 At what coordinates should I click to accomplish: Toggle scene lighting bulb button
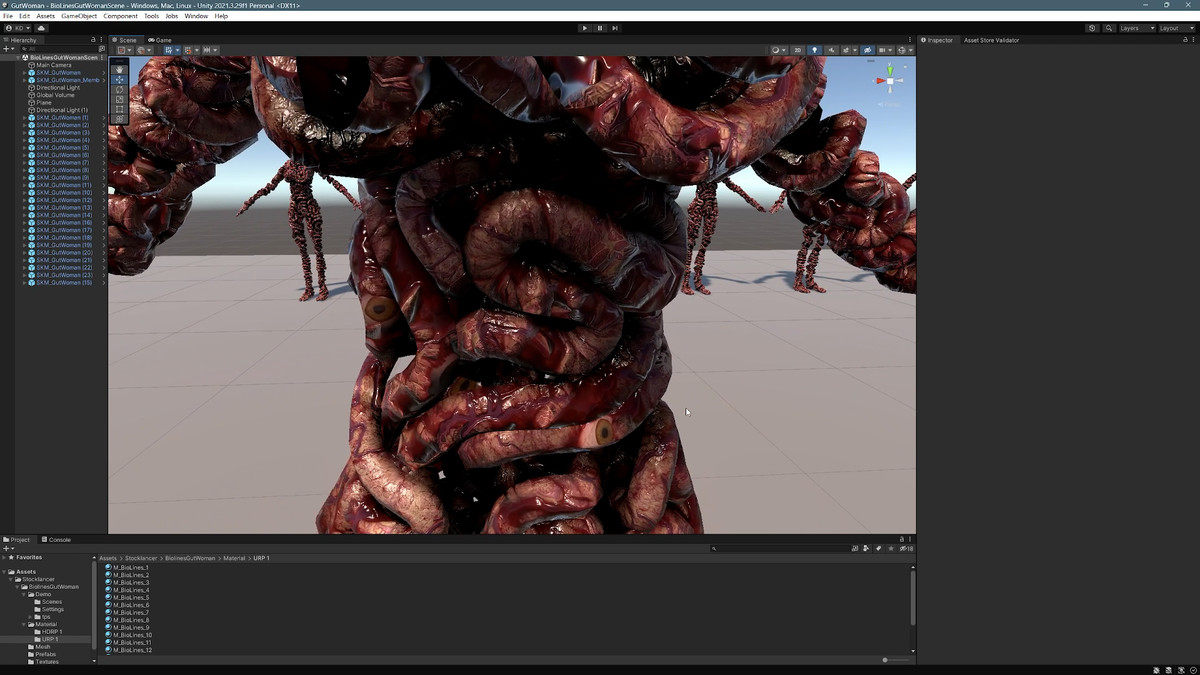pos(814,50)
